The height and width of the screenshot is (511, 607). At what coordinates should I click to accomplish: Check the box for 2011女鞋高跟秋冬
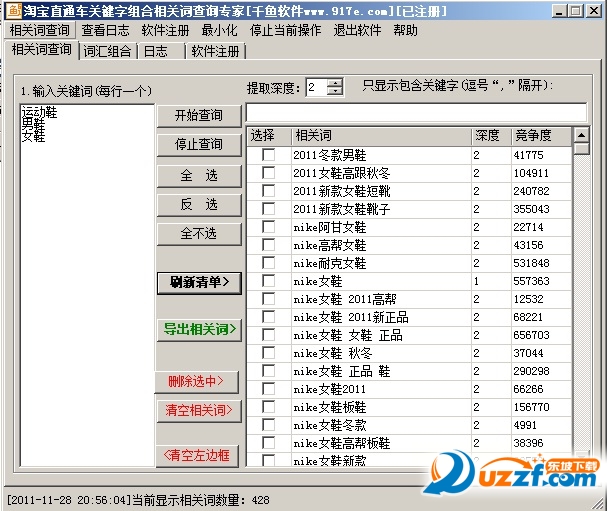pos(268,173)
